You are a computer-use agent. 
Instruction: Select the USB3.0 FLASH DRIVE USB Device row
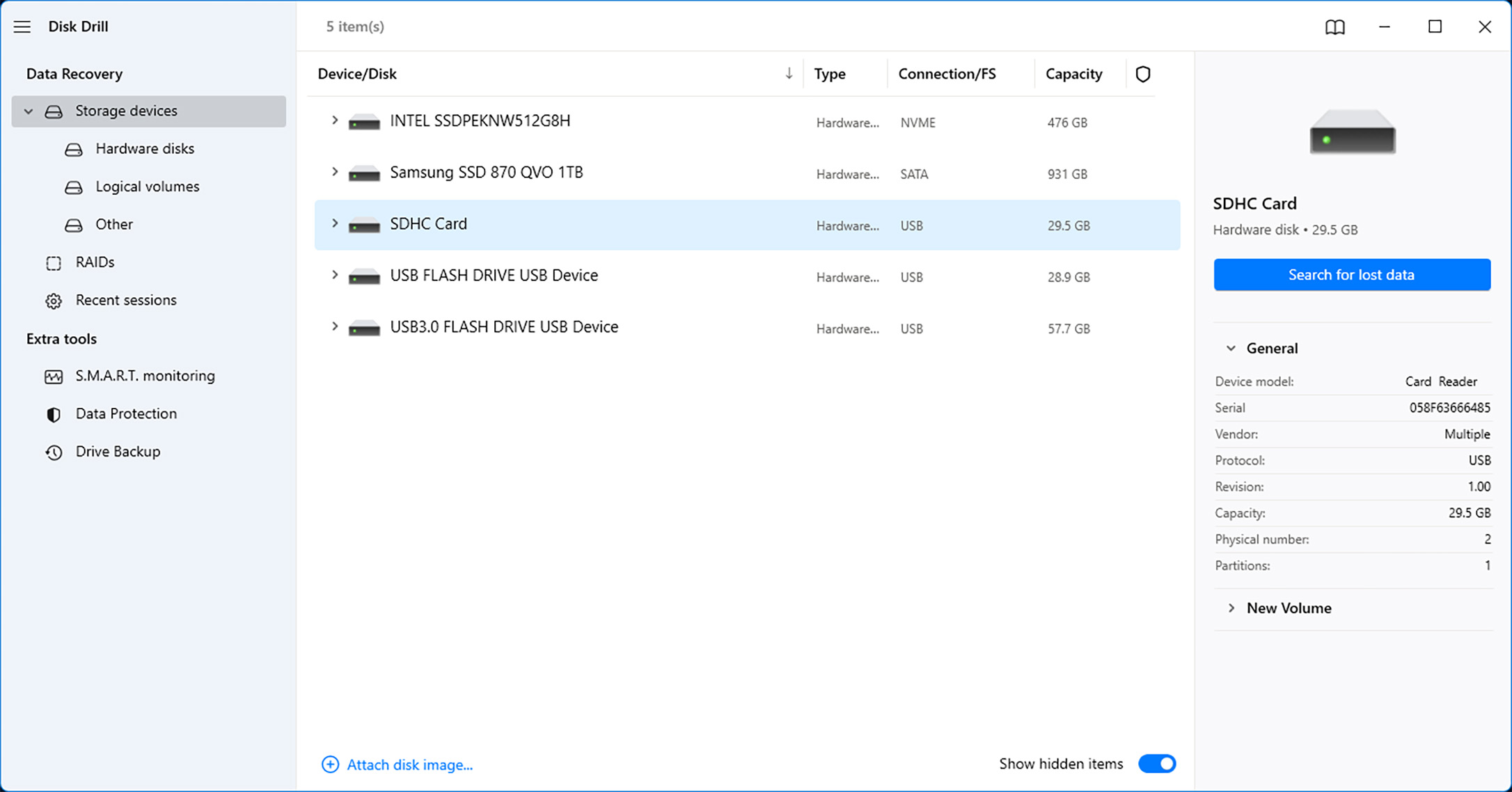(504, 326)
